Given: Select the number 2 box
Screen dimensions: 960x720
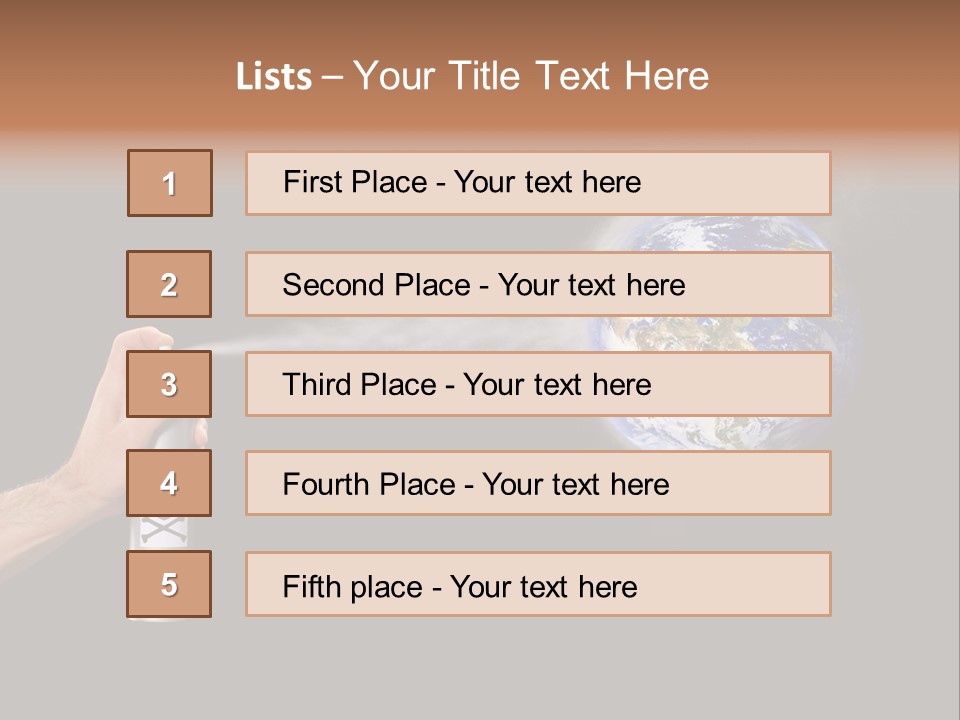Looking at the screenshot, I should [170, 284].
